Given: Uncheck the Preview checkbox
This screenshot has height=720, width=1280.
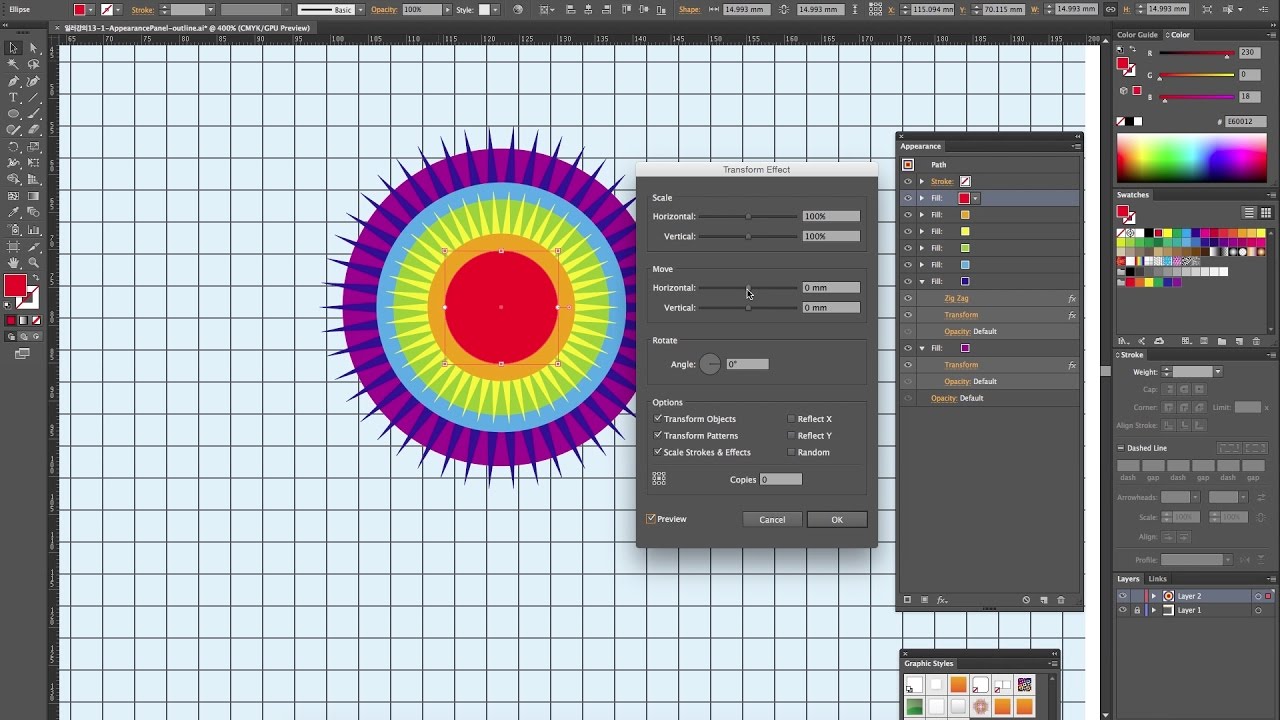Looking at the screenshot, I should [x=651, y=519].
